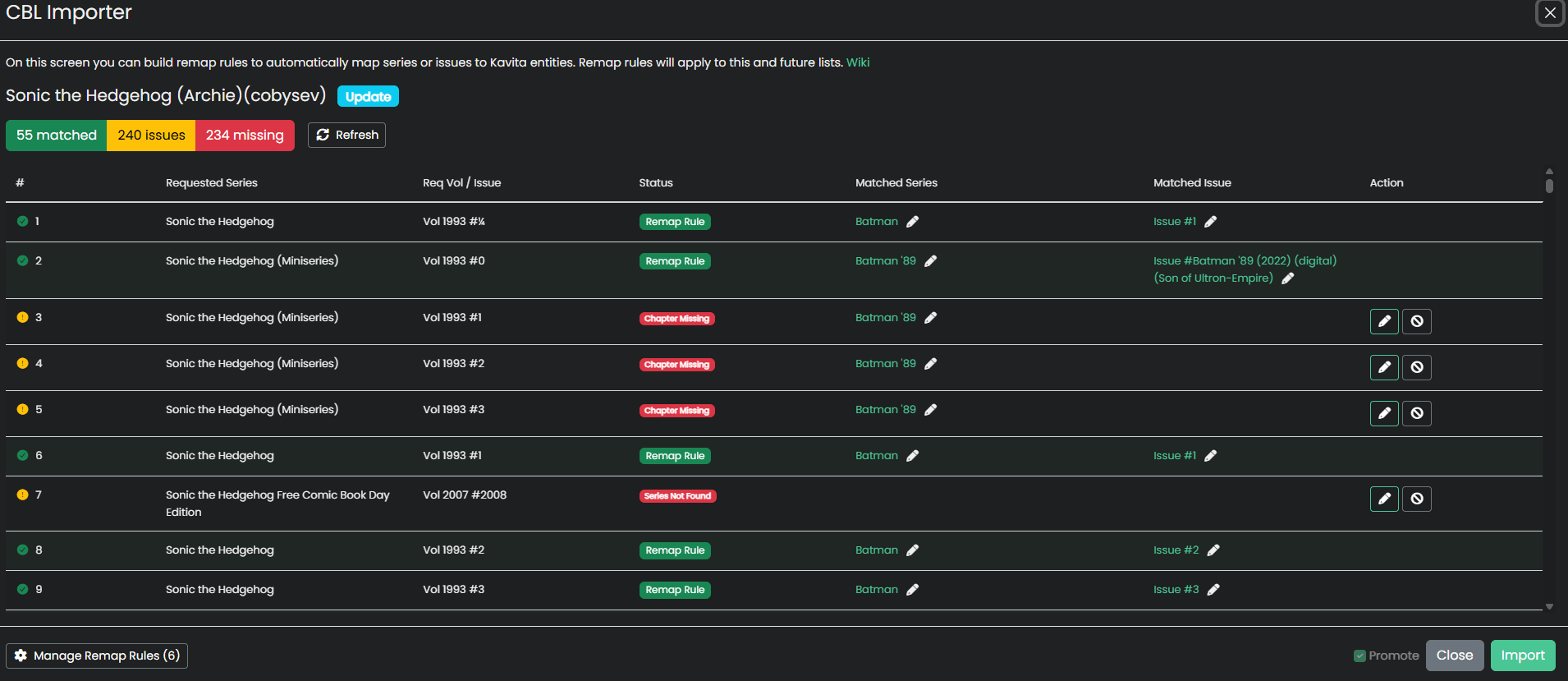Edit Issue #3 pencil in row 9

click(1213, 590)
